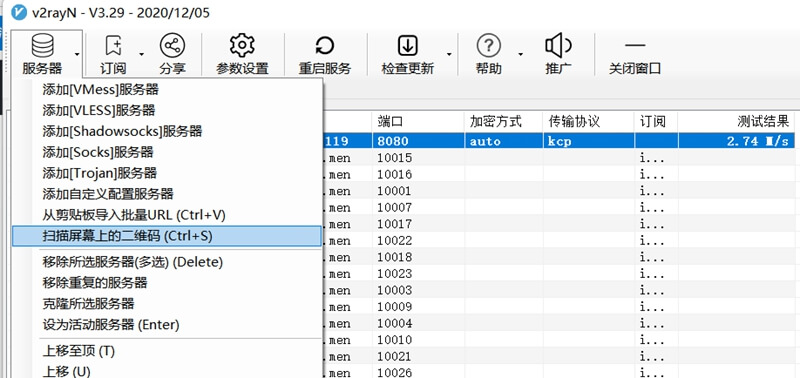The width and height of the screenshot is (800, 378).
Task: Select the row with port 10022
Action: click(559, 240)
